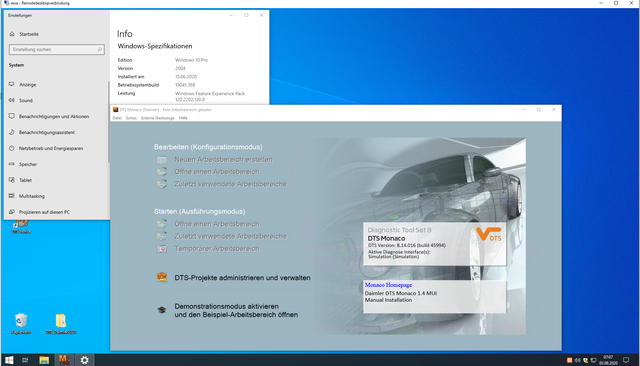Click the Windows 10 Pro edition value
The width and height of the screenshot is (640, 366).
[x=191, y=60]
